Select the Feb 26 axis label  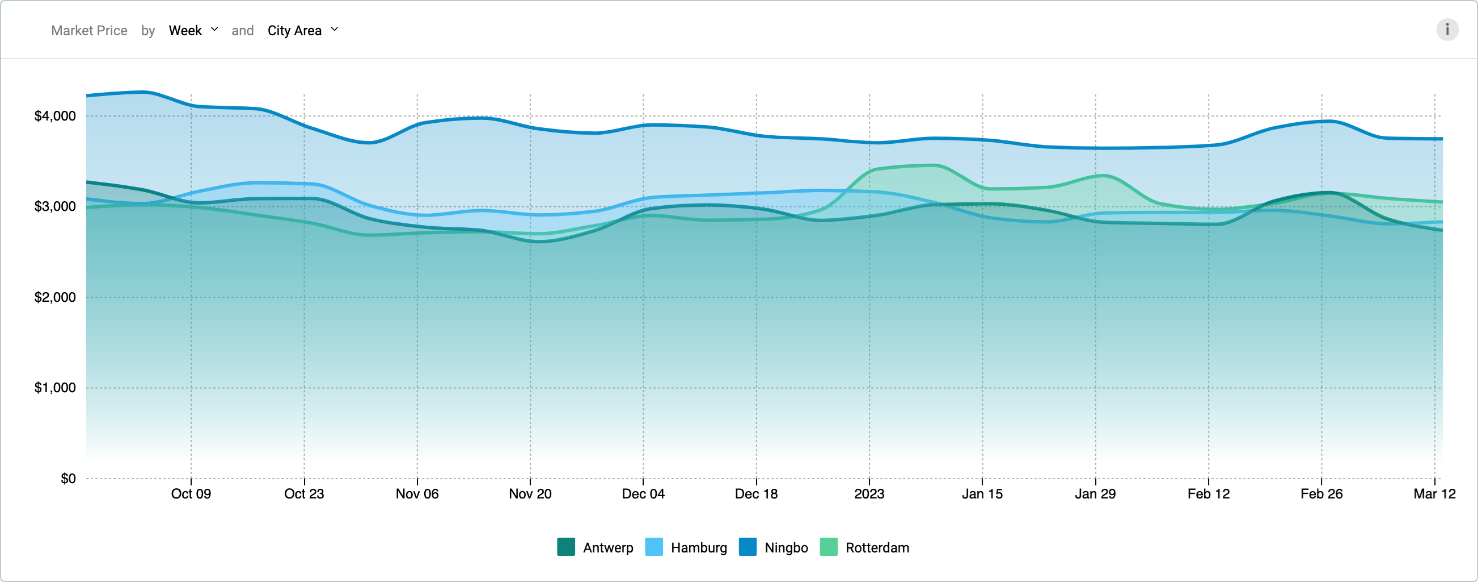[x=1322, y=494]
